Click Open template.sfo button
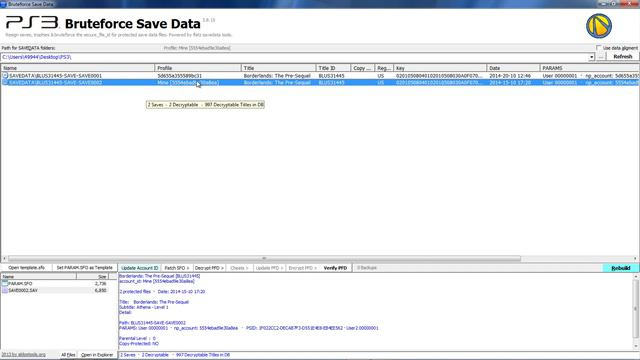640x360 pixels. 27,268
